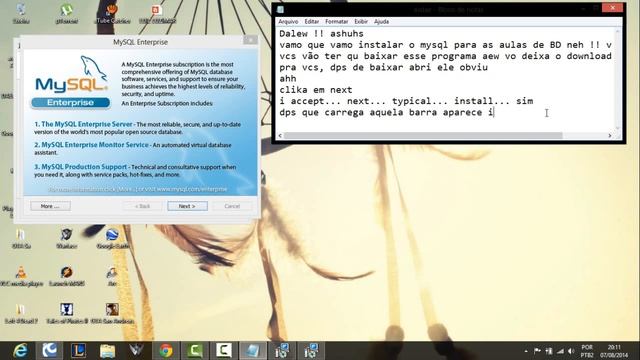Click the Notepad icon in title bar
640x360 pixels.
point(280,9)
